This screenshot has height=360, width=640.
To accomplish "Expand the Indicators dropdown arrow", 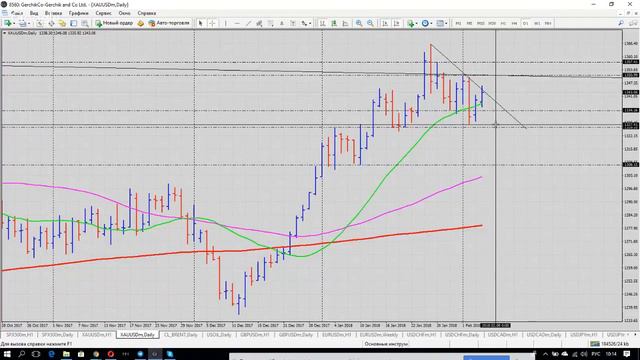I will click(x=416, y=23).
